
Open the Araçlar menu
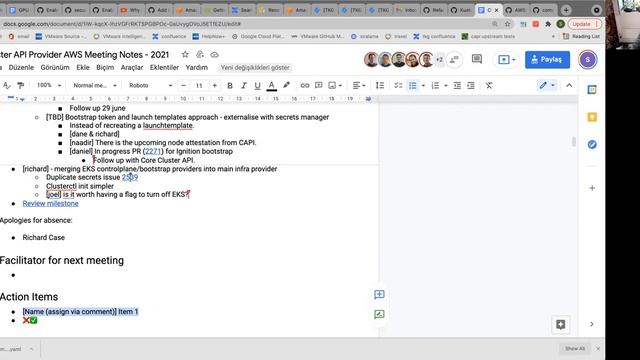pyautogui.click(x=132, y=67)
